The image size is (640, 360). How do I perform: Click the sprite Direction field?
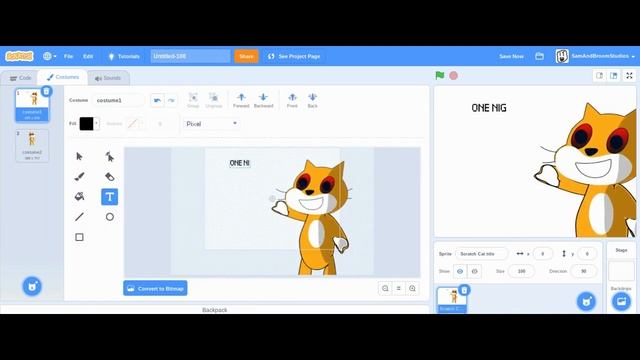(x=584, y=271)
